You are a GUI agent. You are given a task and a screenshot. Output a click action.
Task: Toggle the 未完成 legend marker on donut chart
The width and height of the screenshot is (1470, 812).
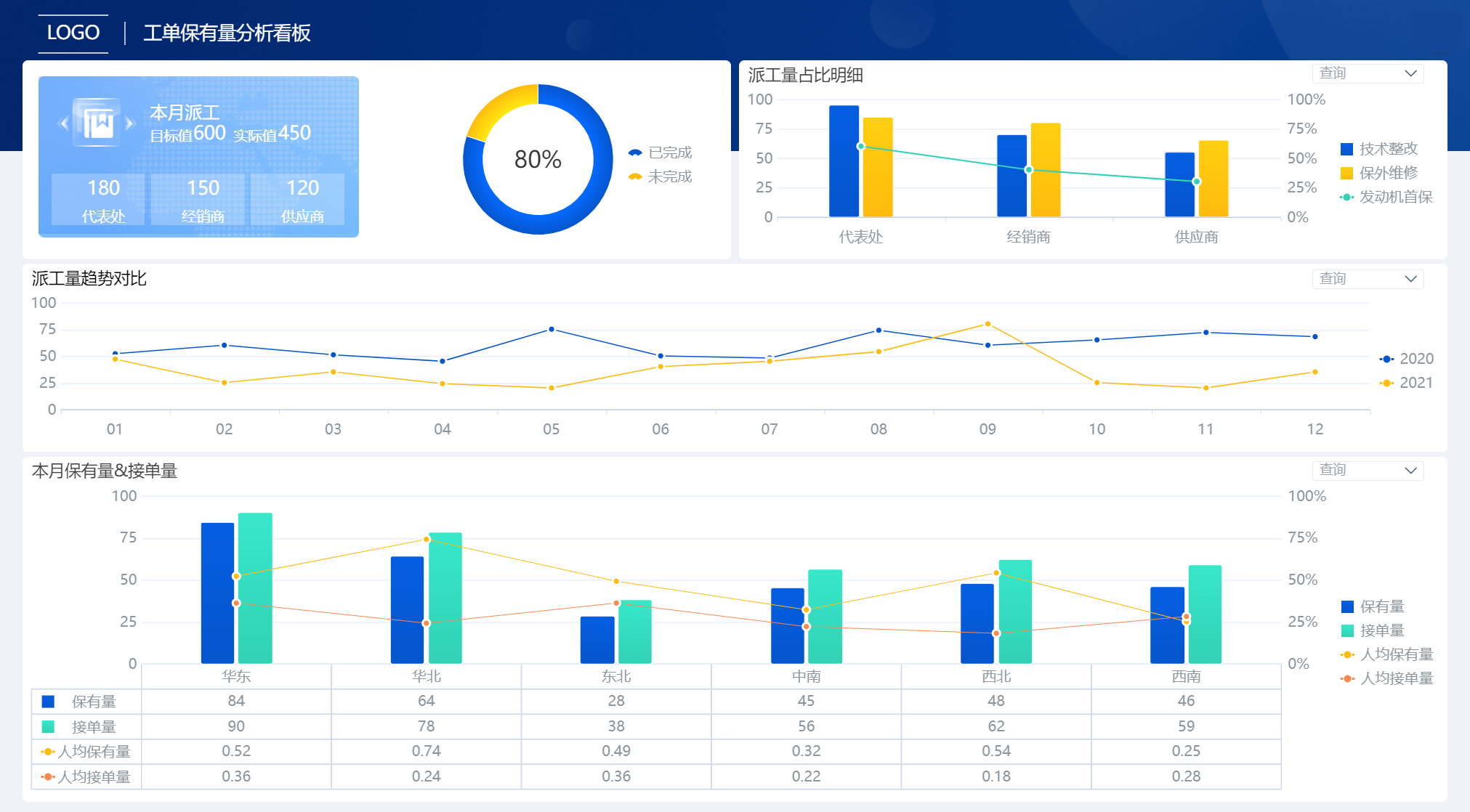click(x=635, y=176)
